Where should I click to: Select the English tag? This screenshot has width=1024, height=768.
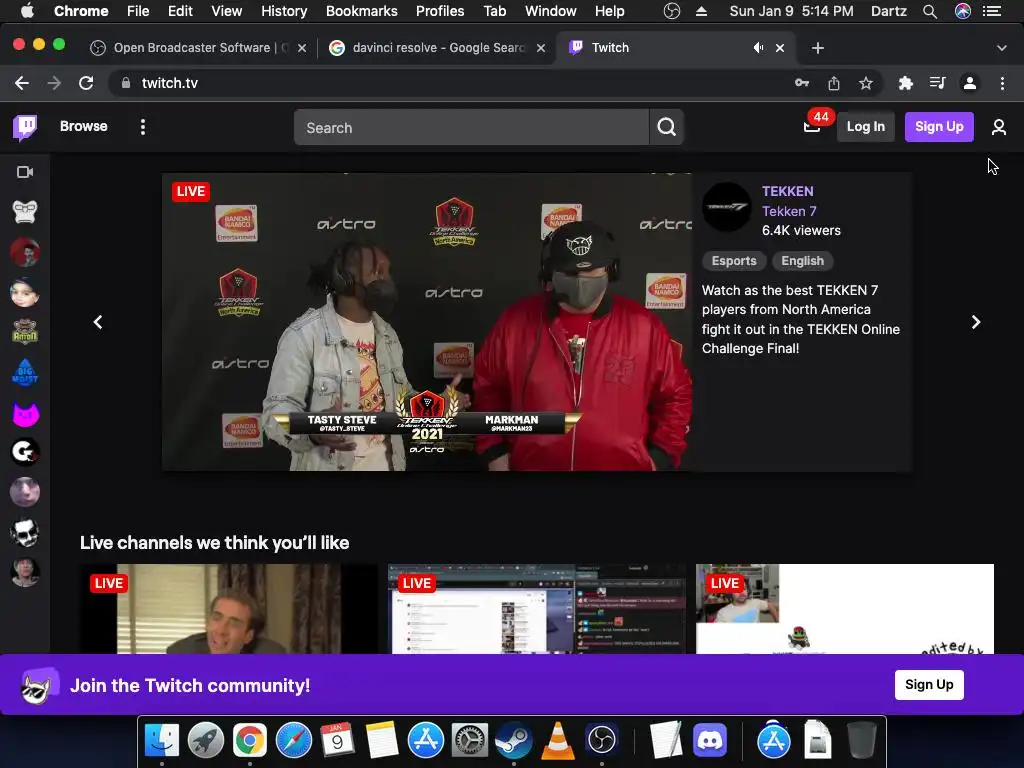tap(803, 261)
